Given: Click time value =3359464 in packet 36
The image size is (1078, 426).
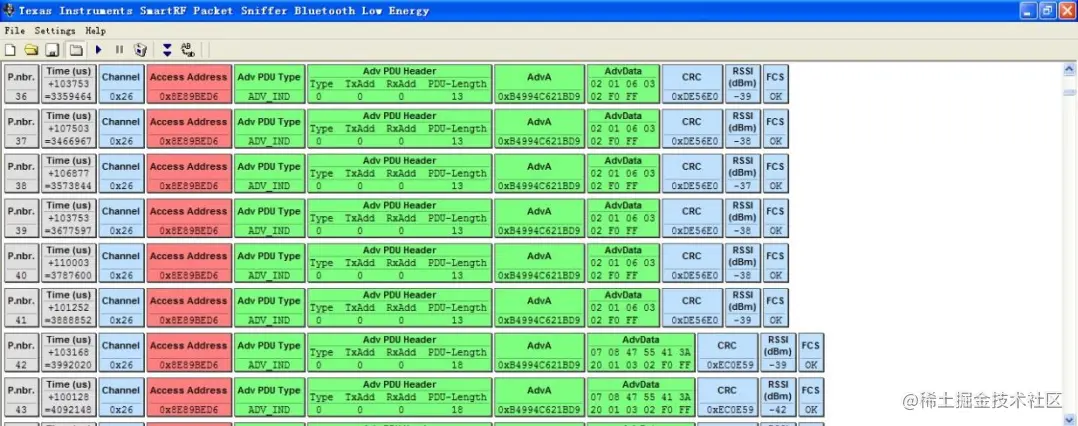Looking at the screenshot, I should 69,97.
